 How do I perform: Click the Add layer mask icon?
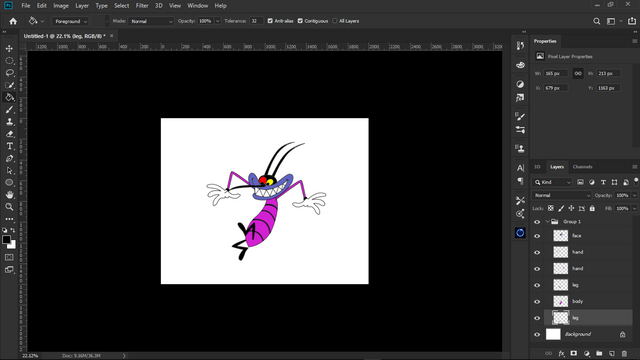coord(573,353)
